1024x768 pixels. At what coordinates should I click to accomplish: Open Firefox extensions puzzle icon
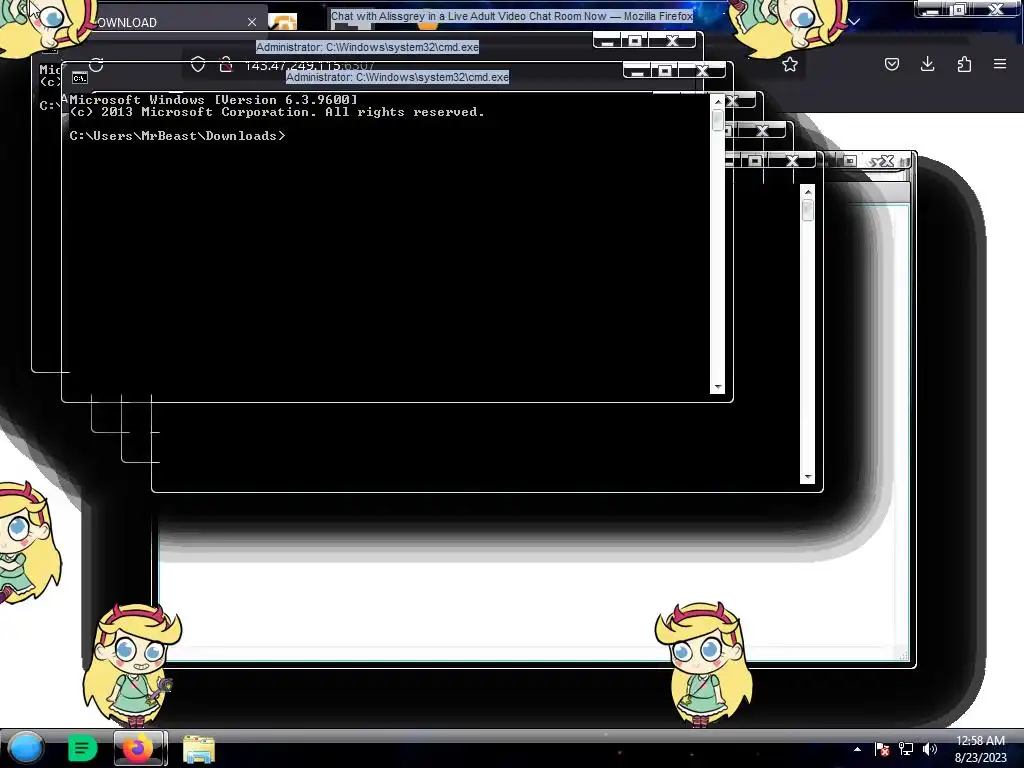point(964,64)
